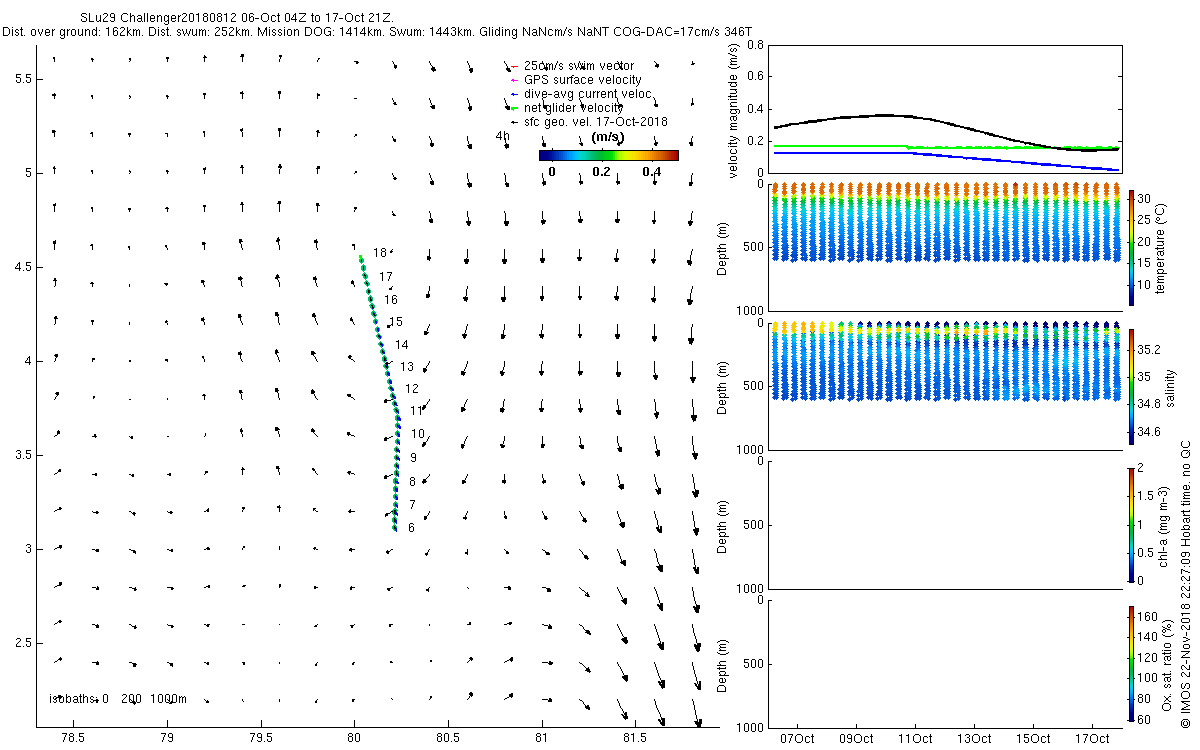Click the 17Oct date tick
The width and height of the screenshot is (1200, 750).
1092,739
